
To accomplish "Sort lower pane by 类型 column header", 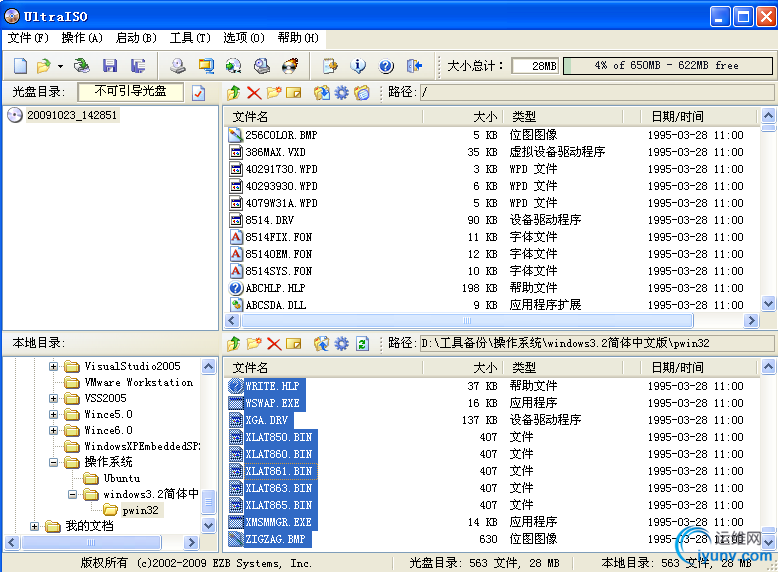I will click(x=563, y=368).
